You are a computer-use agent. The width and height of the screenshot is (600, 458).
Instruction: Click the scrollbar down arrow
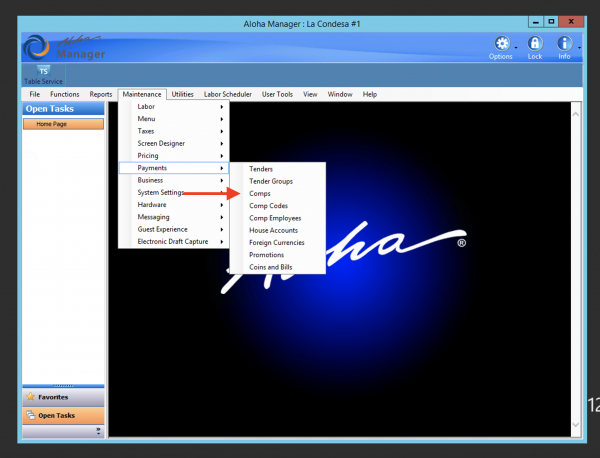[576, 425]
